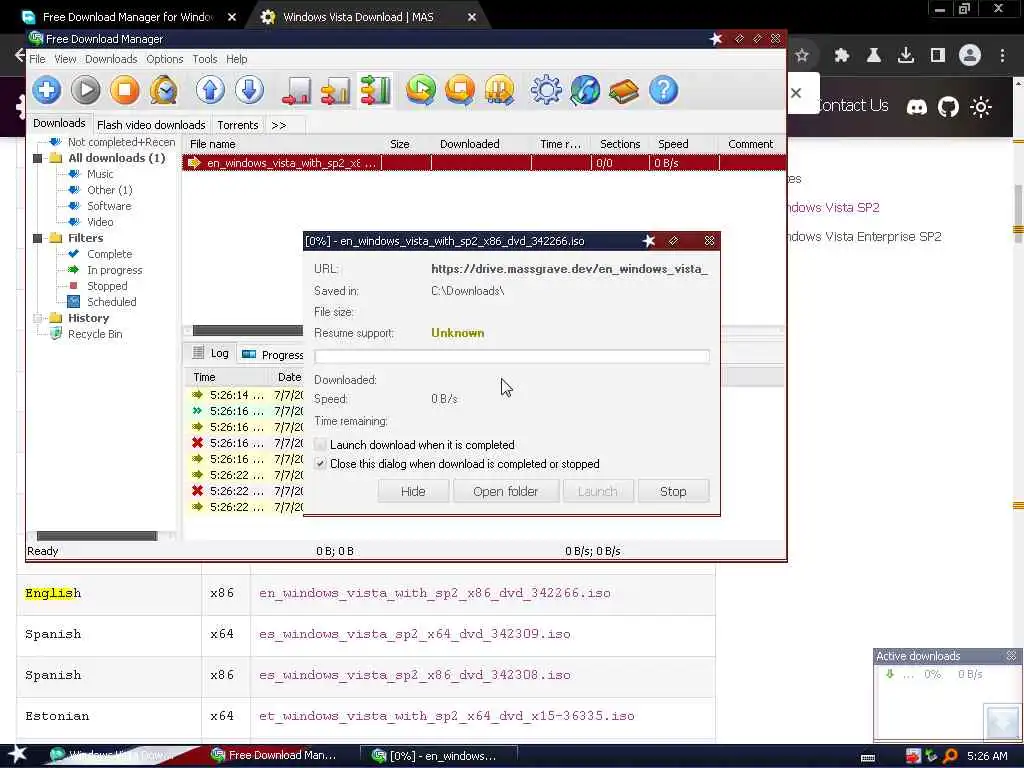The image size is (1024, 768).
Task: Select the Other (1) category
Action: 109,190
